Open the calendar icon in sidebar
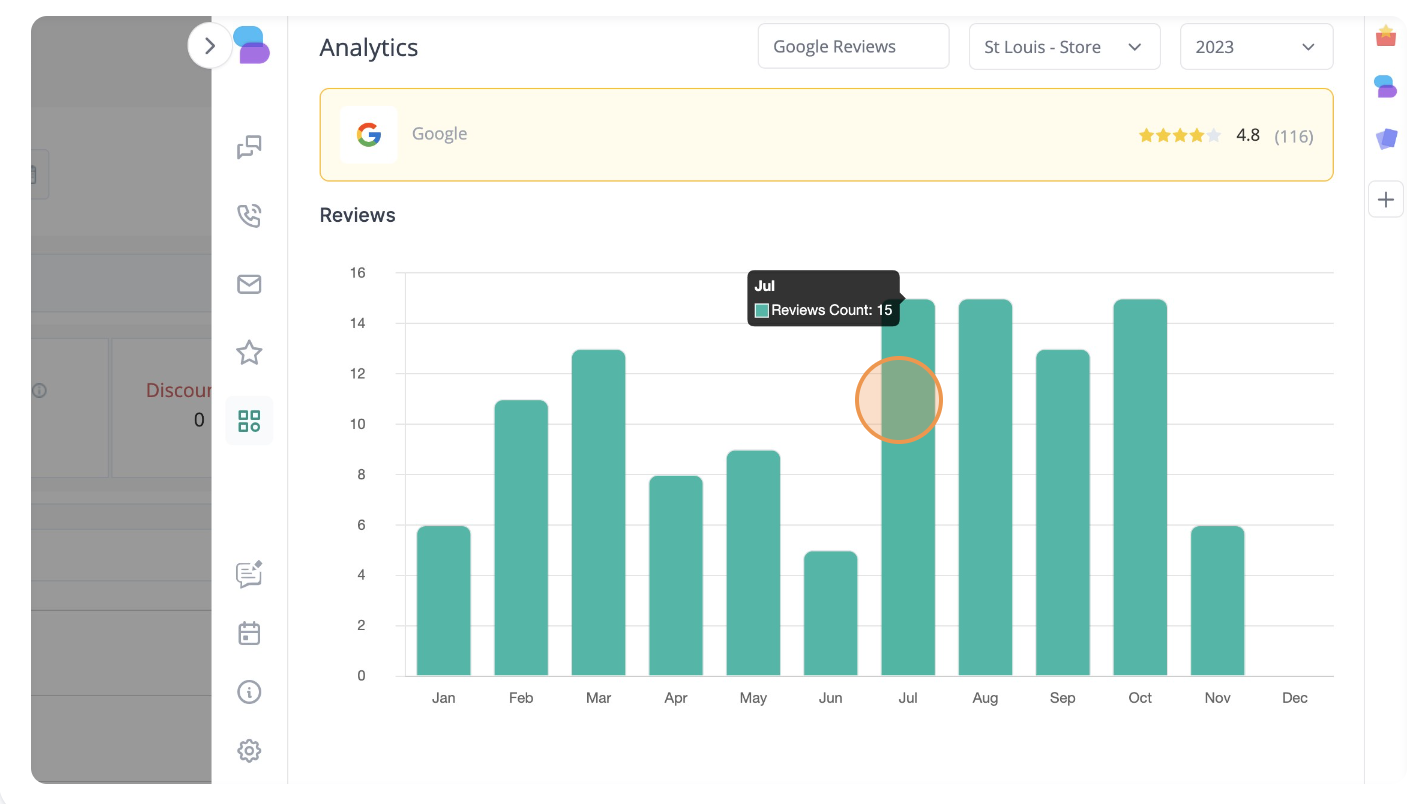1428x804 pixels. pyautogui.click(x=249, y=633)
